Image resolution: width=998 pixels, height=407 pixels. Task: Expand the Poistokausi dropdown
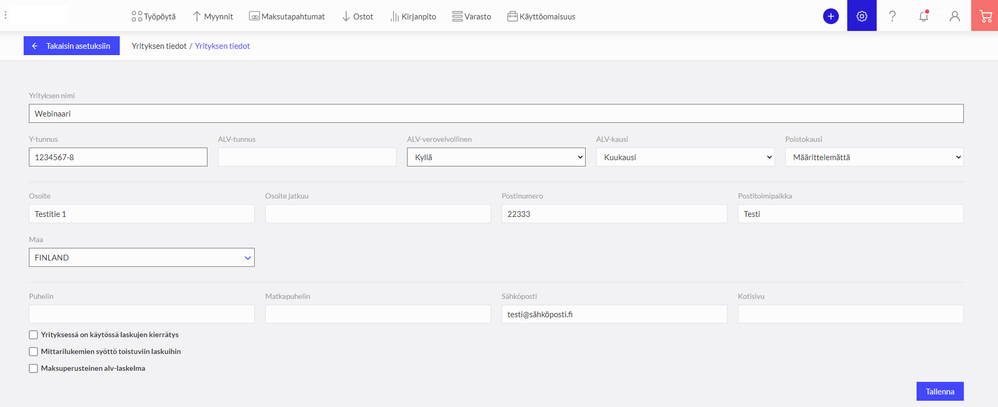(x=875, y=157)
